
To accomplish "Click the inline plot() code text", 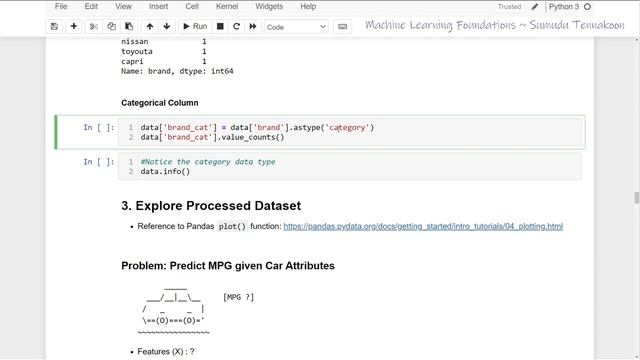I will (x=232, y=226).
